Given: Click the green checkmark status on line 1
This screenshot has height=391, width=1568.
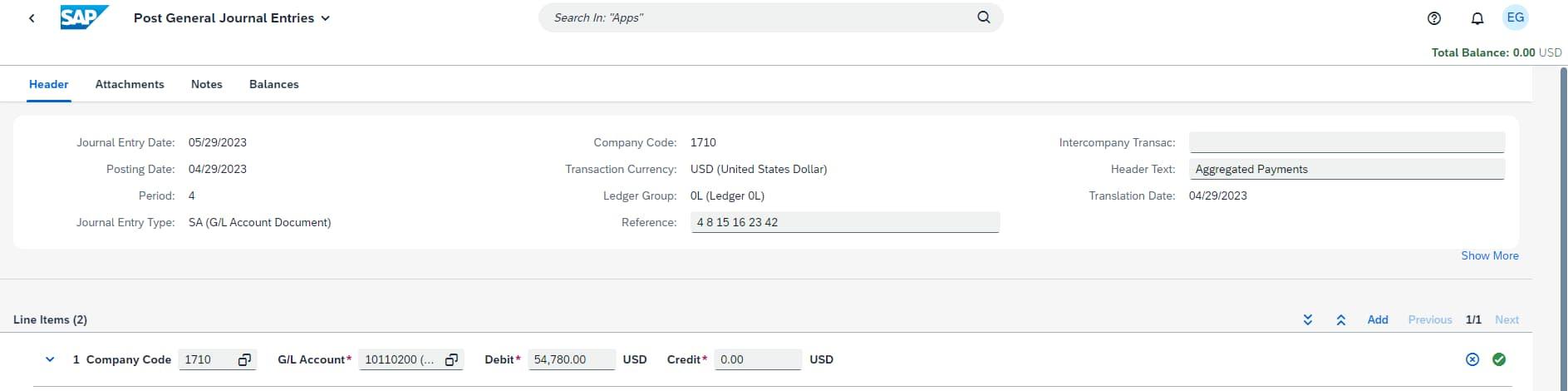Looking at the screenshot, I should point(1499,359).
